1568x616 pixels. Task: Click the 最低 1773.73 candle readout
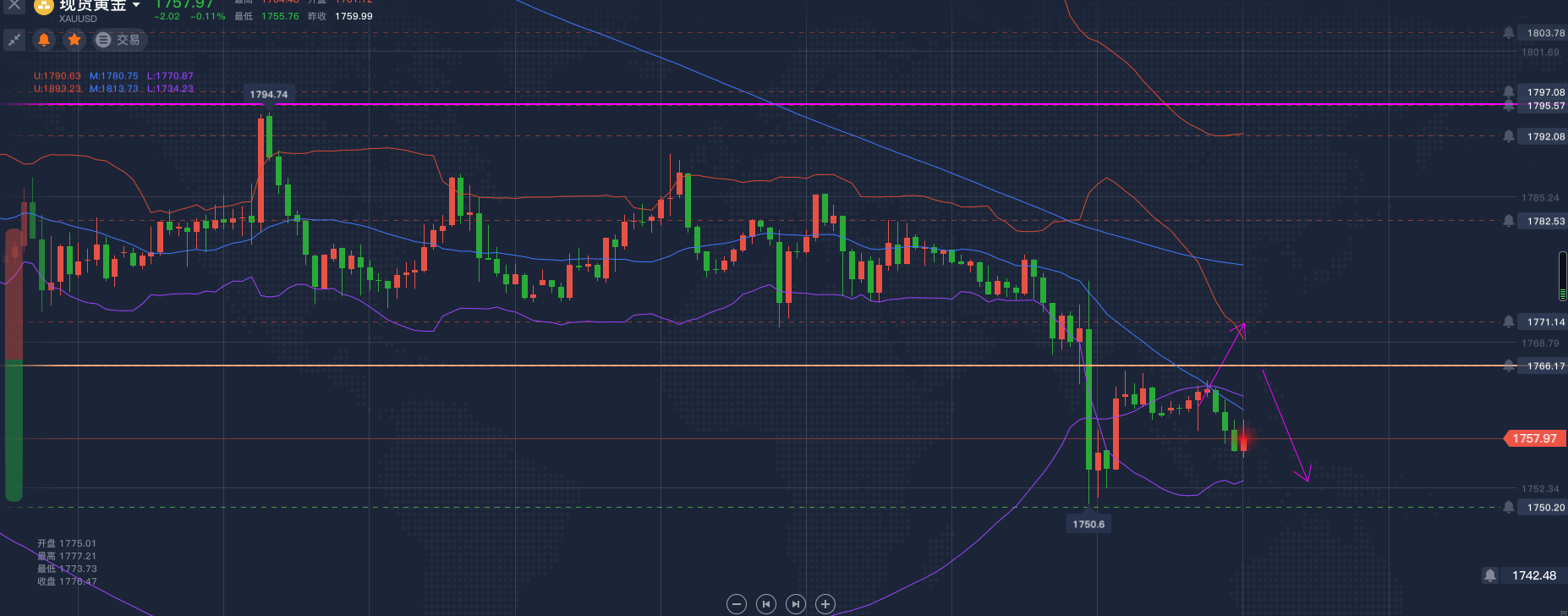67,569
